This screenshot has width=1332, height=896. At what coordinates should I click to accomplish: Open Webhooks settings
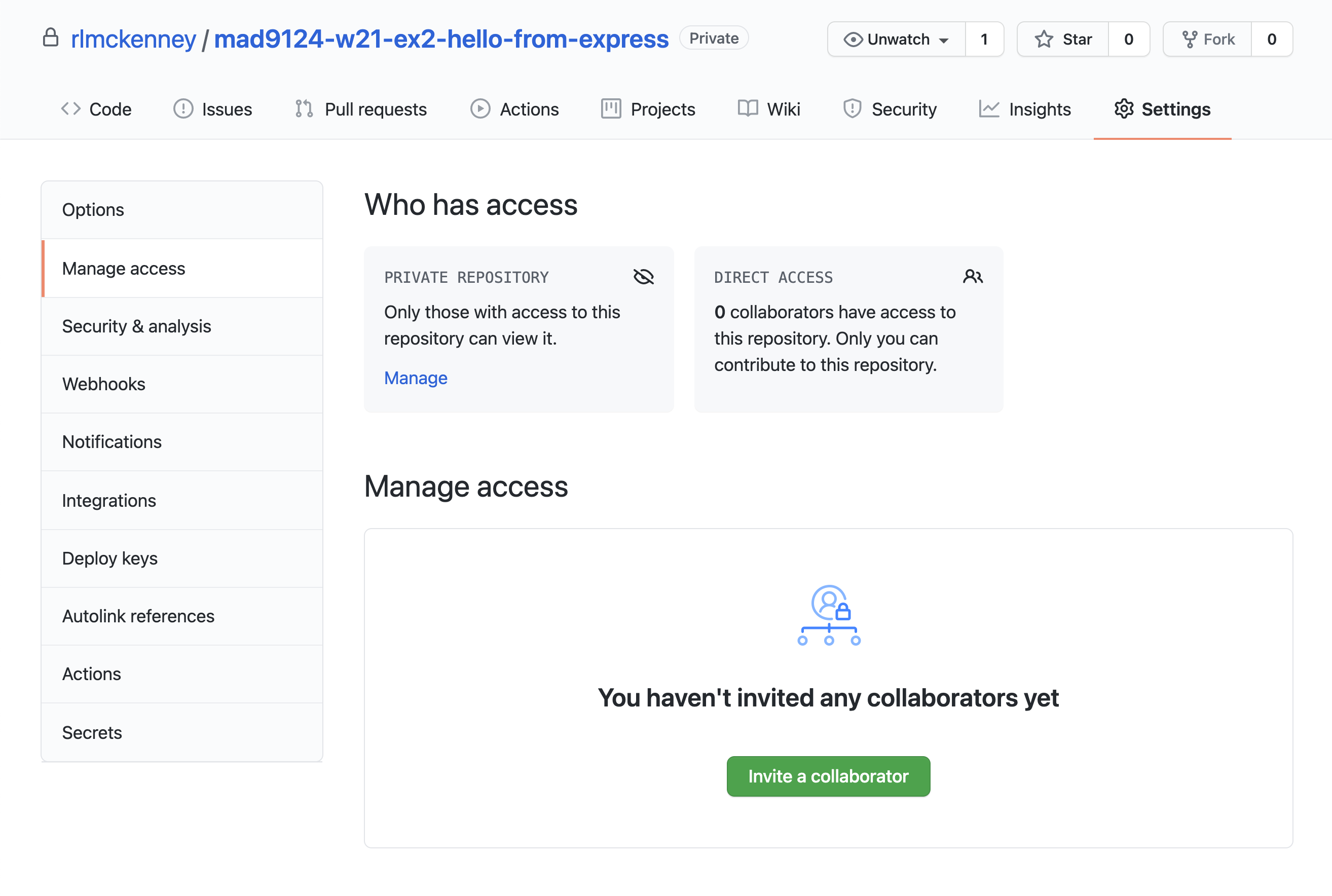click(182, 384)
